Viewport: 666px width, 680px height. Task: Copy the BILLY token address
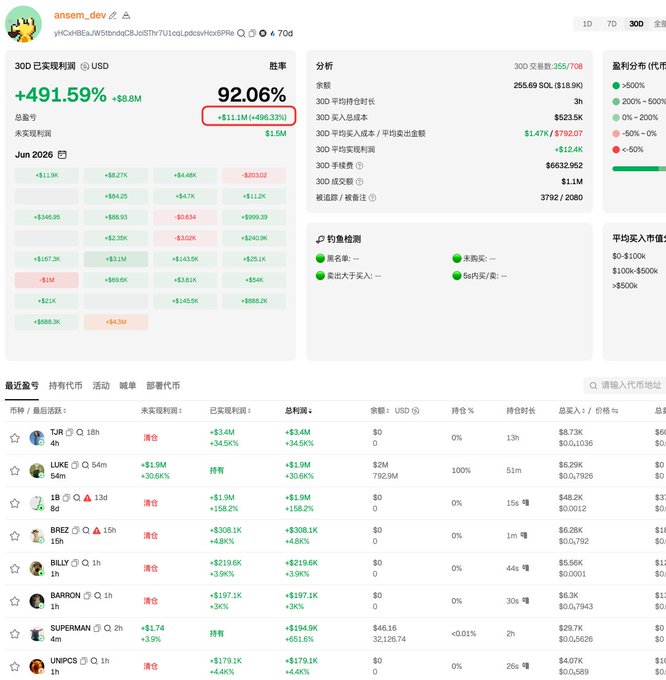coord(75,563)
